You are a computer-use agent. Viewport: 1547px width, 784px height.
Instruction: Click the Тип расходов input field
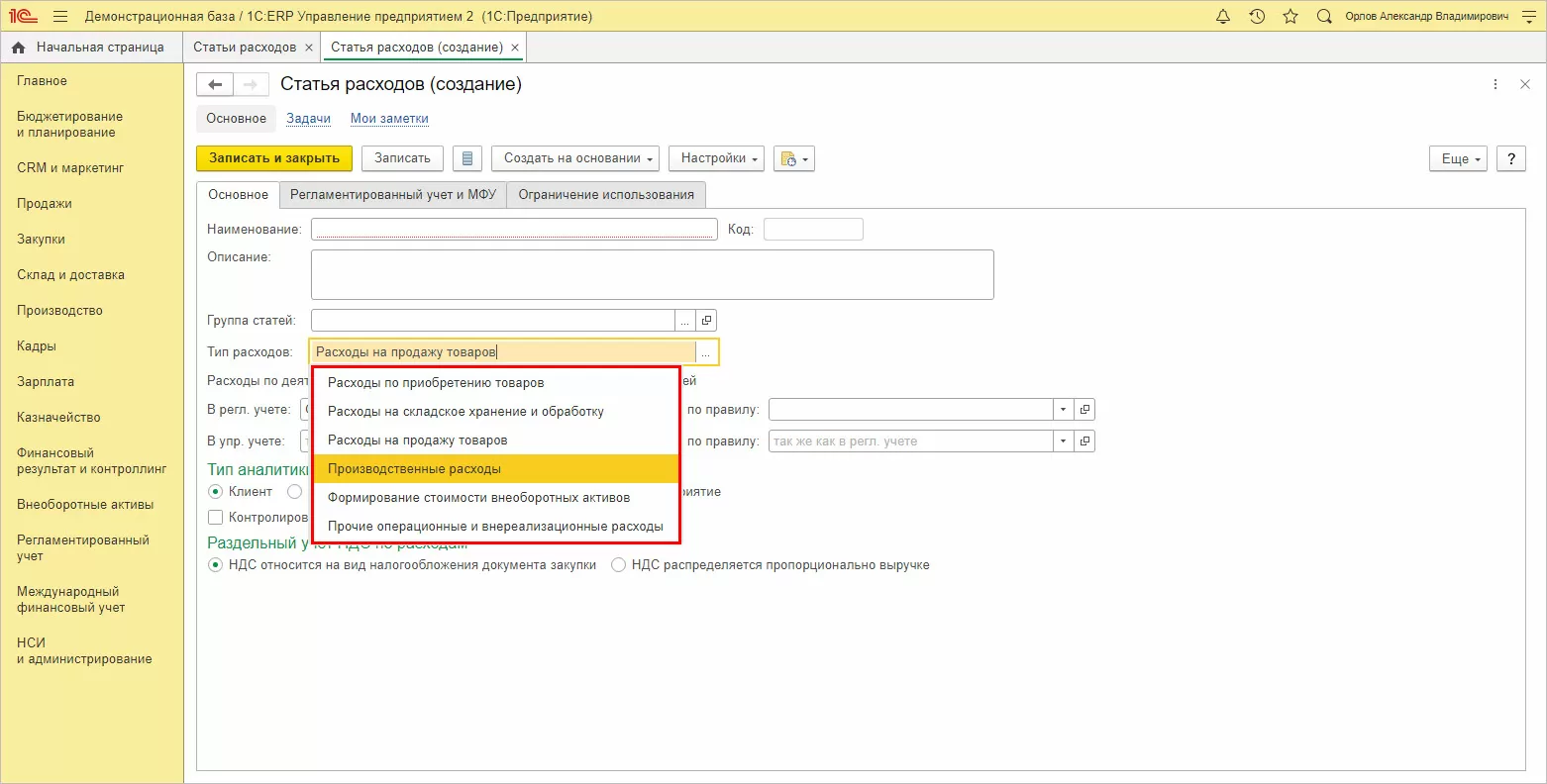pyautogui.click(x=503, y=352)
